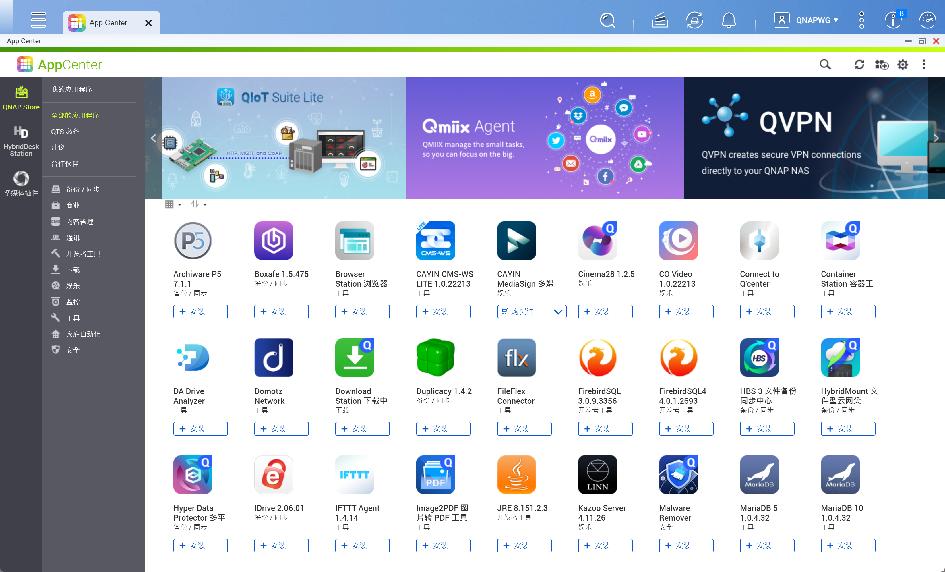Install the Archiware P5 app
The width and height of the screenshot is (945, 572).
(x=200, y=312)
